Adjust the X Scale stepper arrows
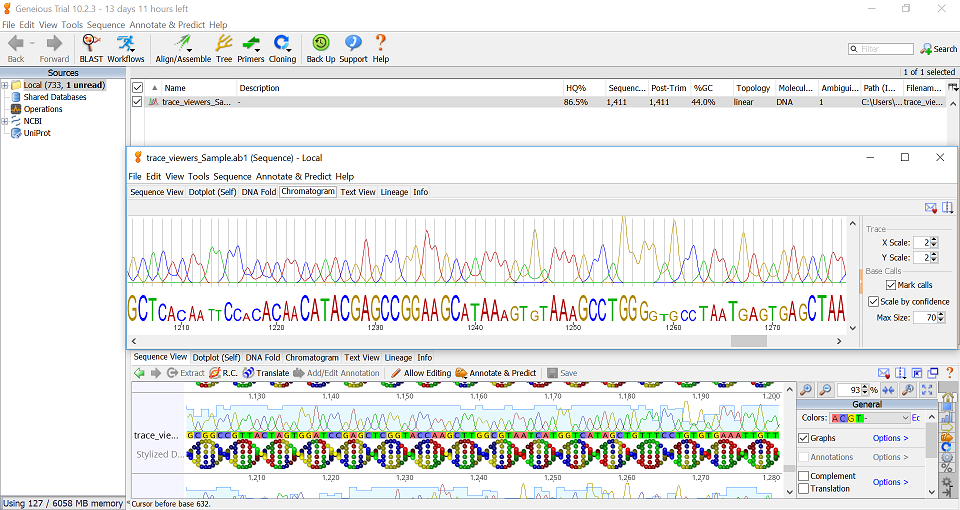Image resolution: width=960 pixels, height=510 pixels. (934, 243)
